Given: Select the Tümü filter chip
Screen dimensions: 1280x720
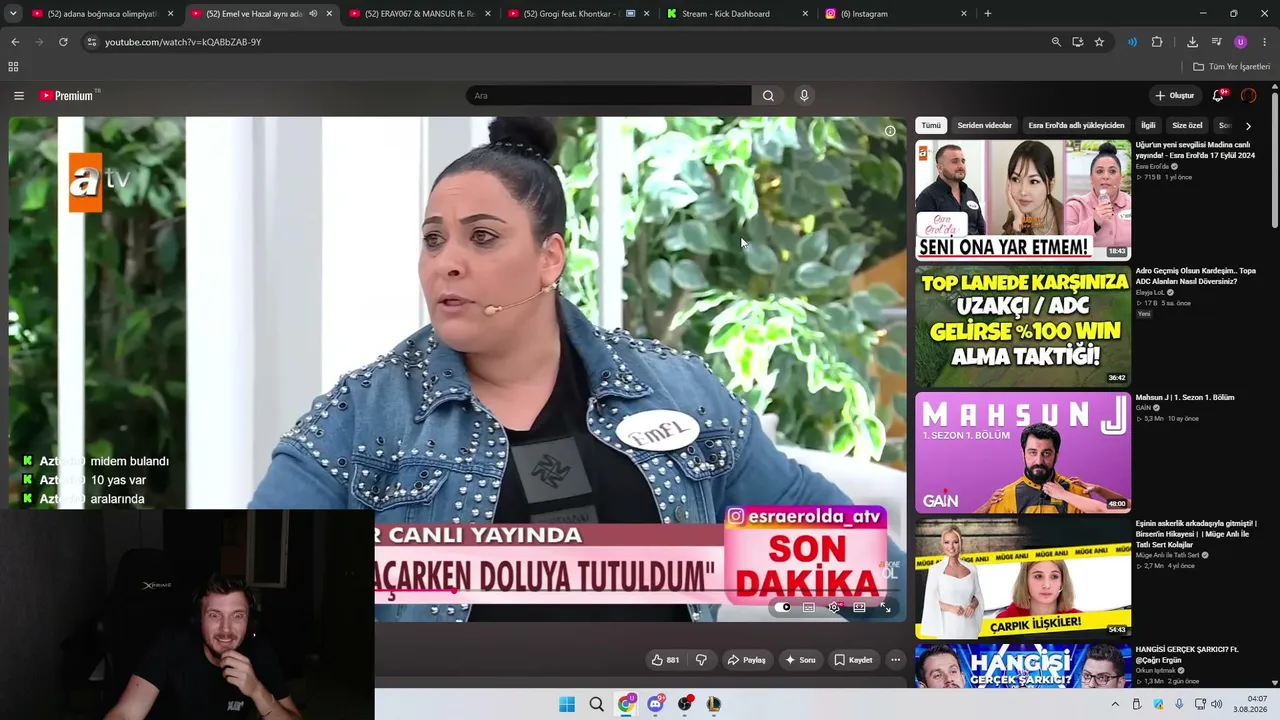Looking at the screenshot, I should pos(931,126).
